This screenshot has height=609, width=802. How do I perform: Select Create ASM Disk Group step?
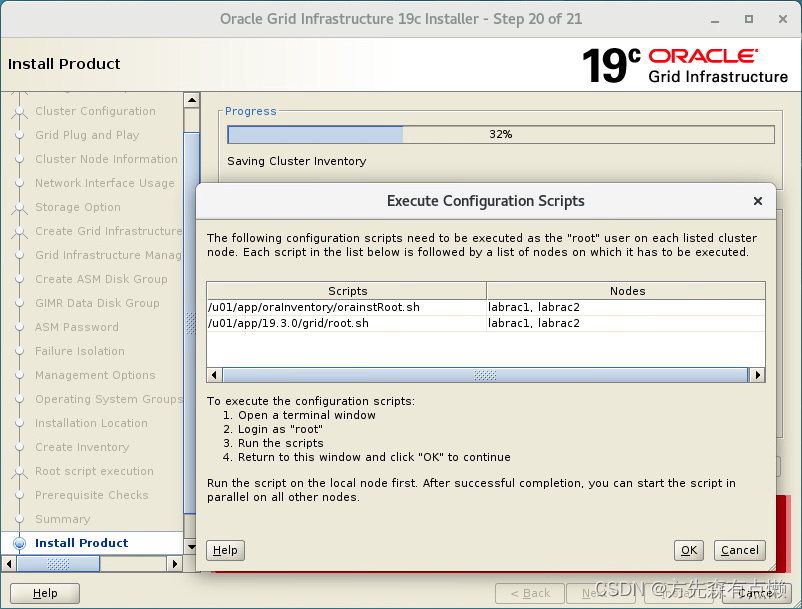tap(101, 279)
